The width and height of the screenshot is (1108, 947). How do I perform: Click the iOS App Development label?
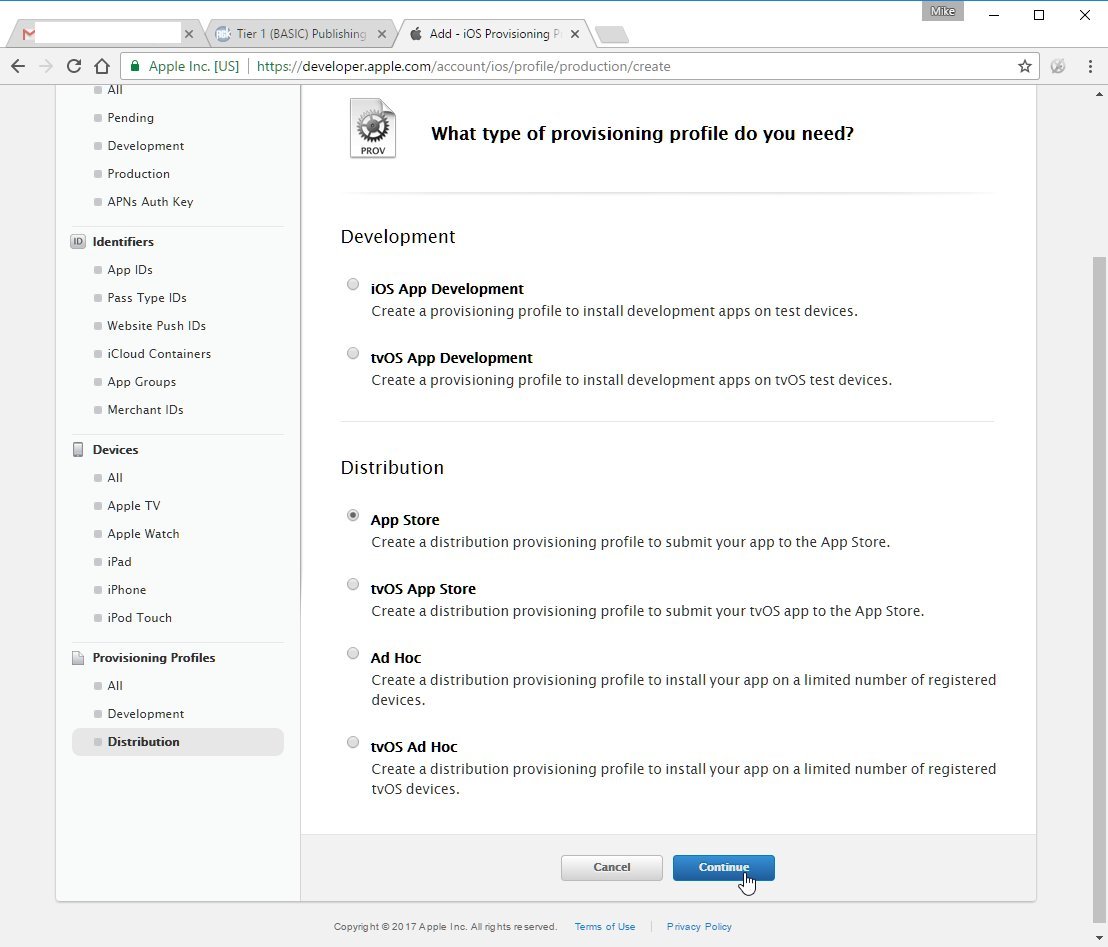tap(447, 289)
